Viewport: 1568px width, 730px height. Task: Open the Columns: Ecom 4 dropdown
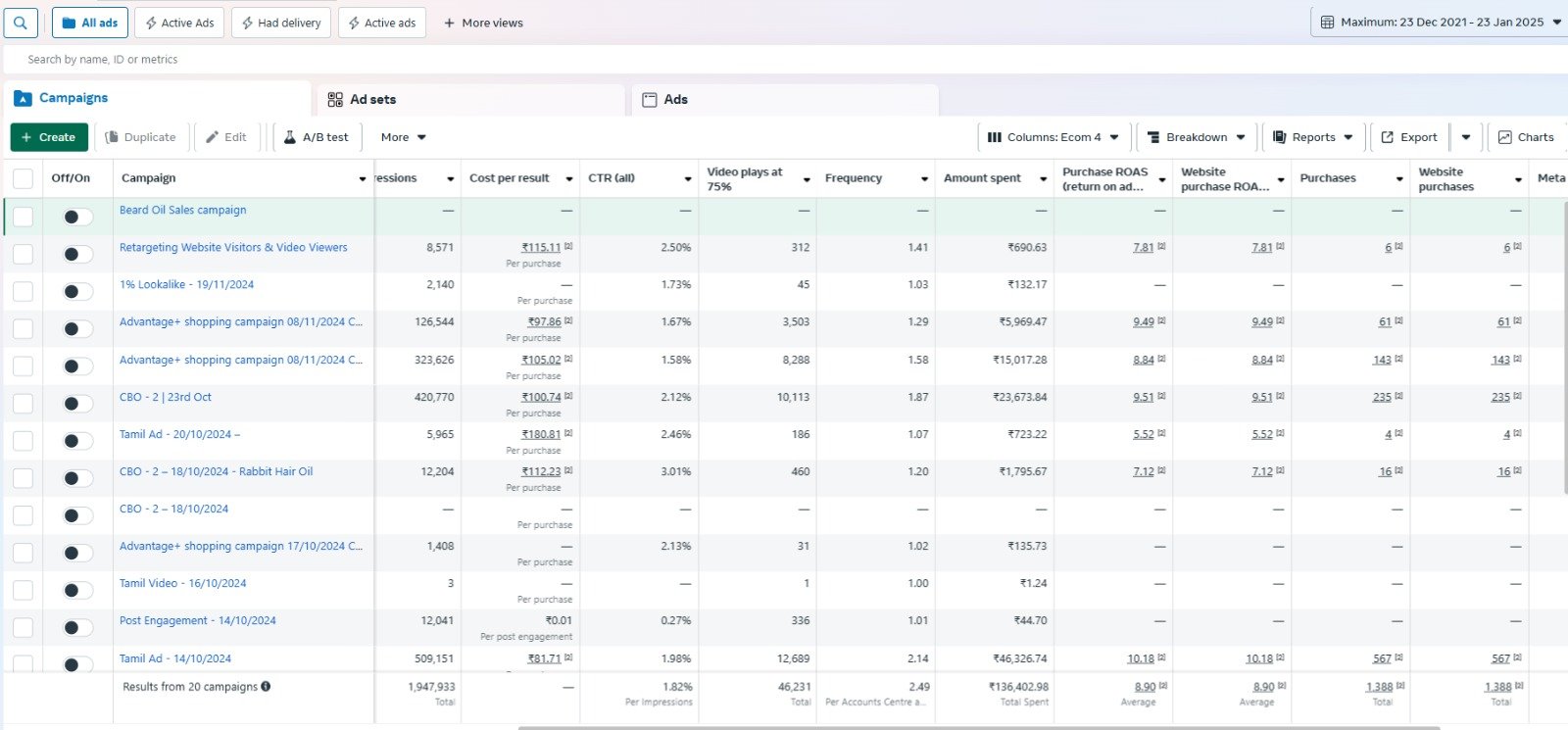pos(1053,137)
